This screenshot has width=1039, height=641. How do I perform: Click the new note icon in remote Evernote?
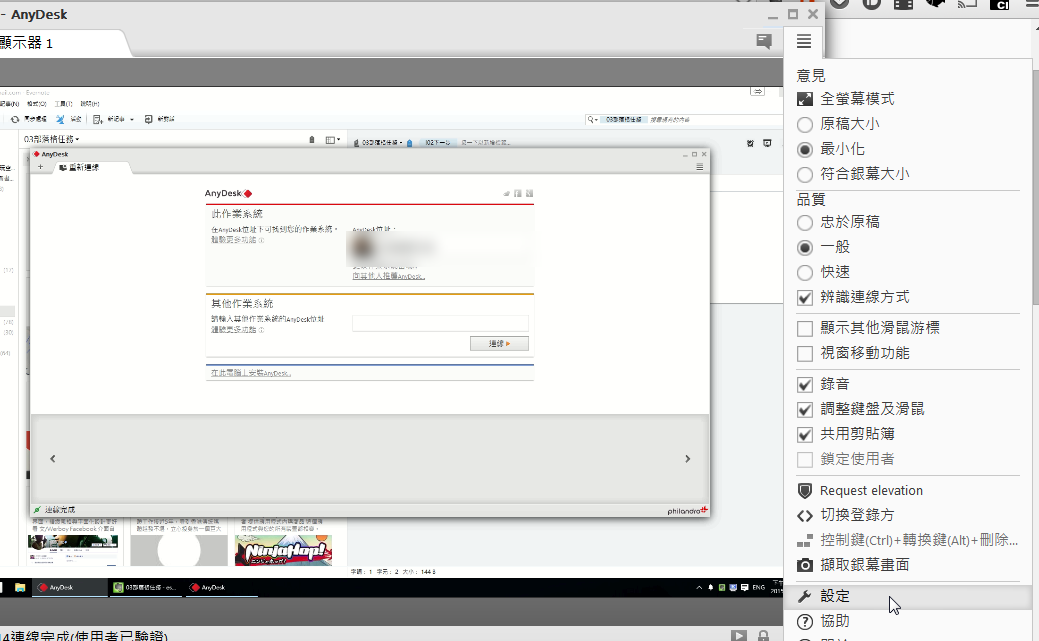point(97,119)
